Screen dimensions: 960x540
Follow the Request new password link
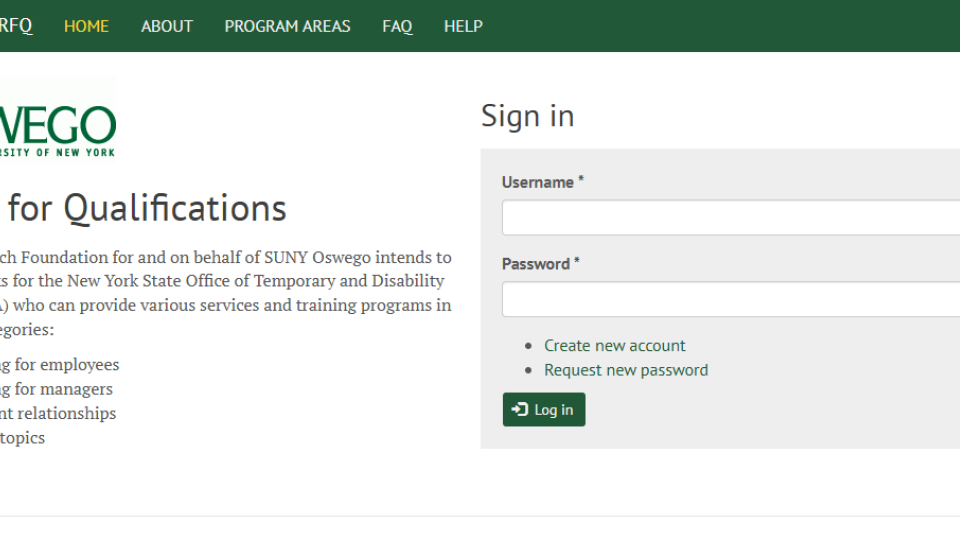pyautogui.click(x=626, y=370)
